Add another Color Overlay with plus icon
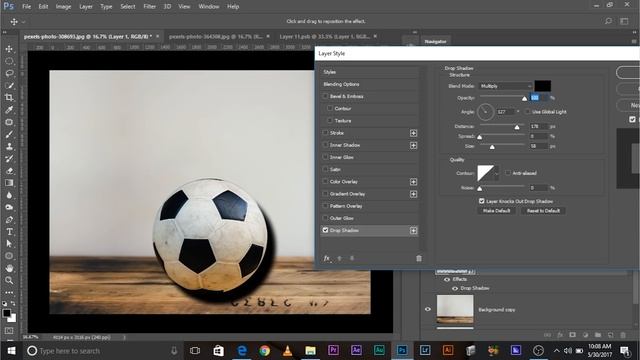This screenshot has height=360, width=640. 413,182
